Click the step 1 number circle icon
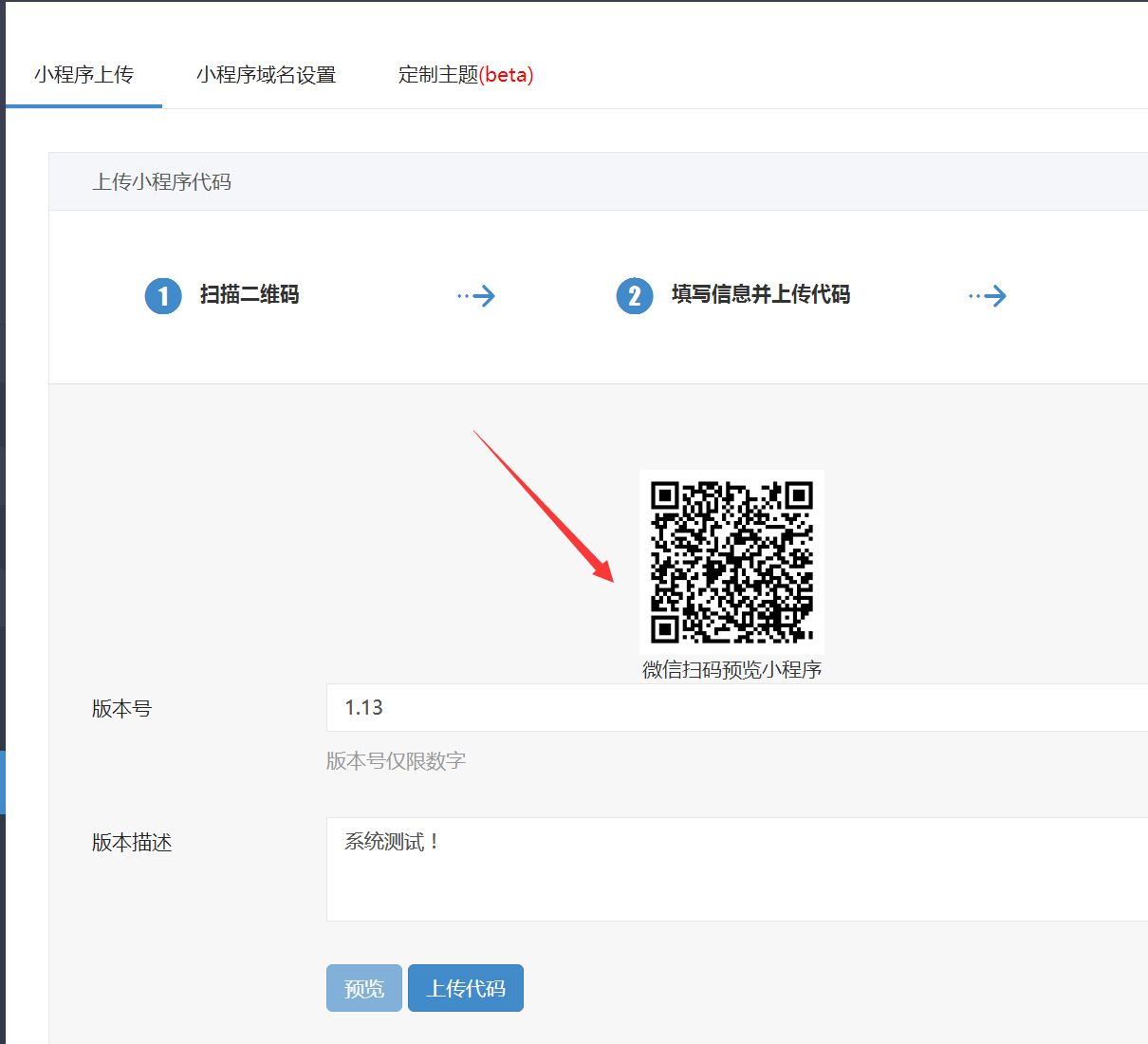Screen dimensions: 1148x1044 click(163, 296)
